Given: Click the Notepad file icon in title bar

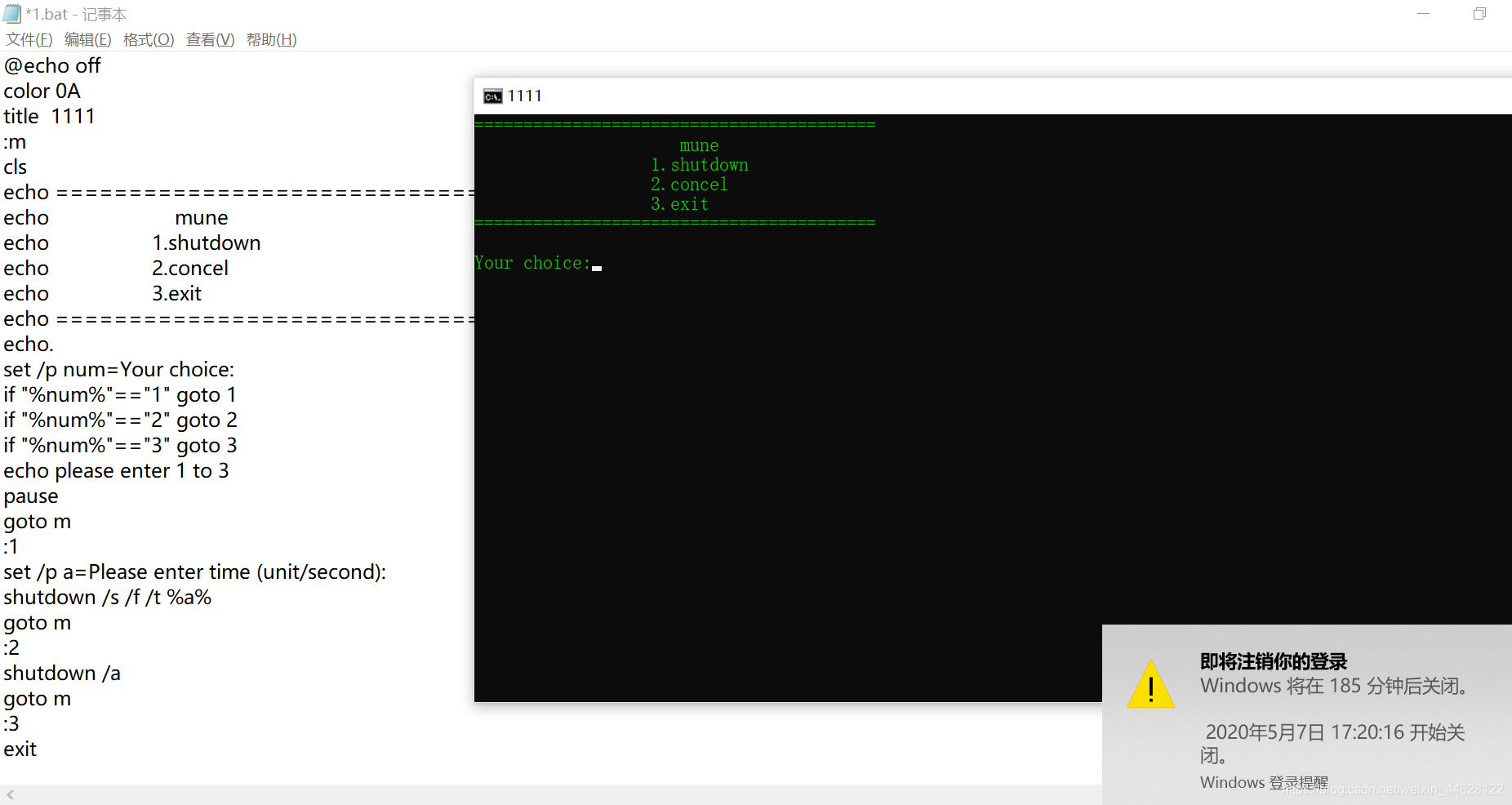Looking at the screenshot, I should (x=11, y=14).
